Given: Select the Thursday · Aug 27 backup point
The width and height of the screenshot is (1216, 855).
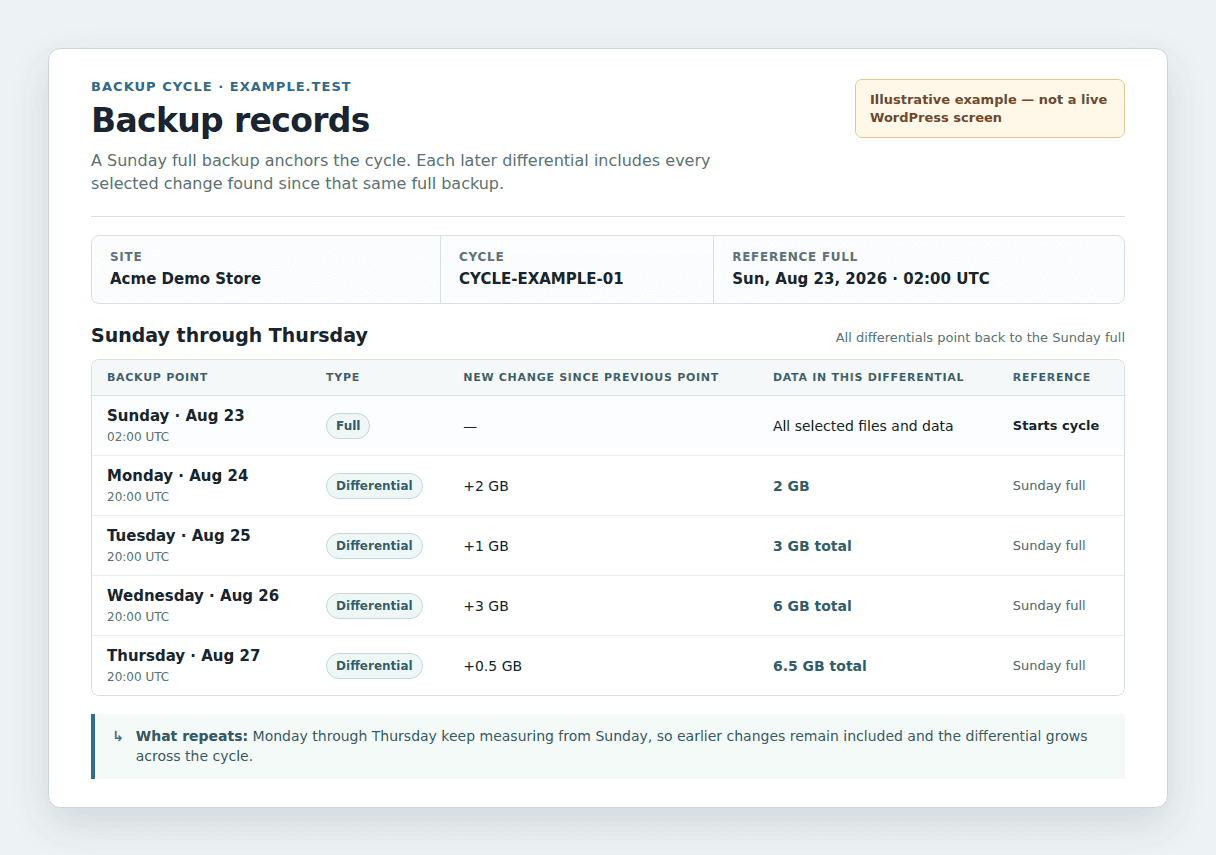Looking at the screenshot, I should [183, 656].
